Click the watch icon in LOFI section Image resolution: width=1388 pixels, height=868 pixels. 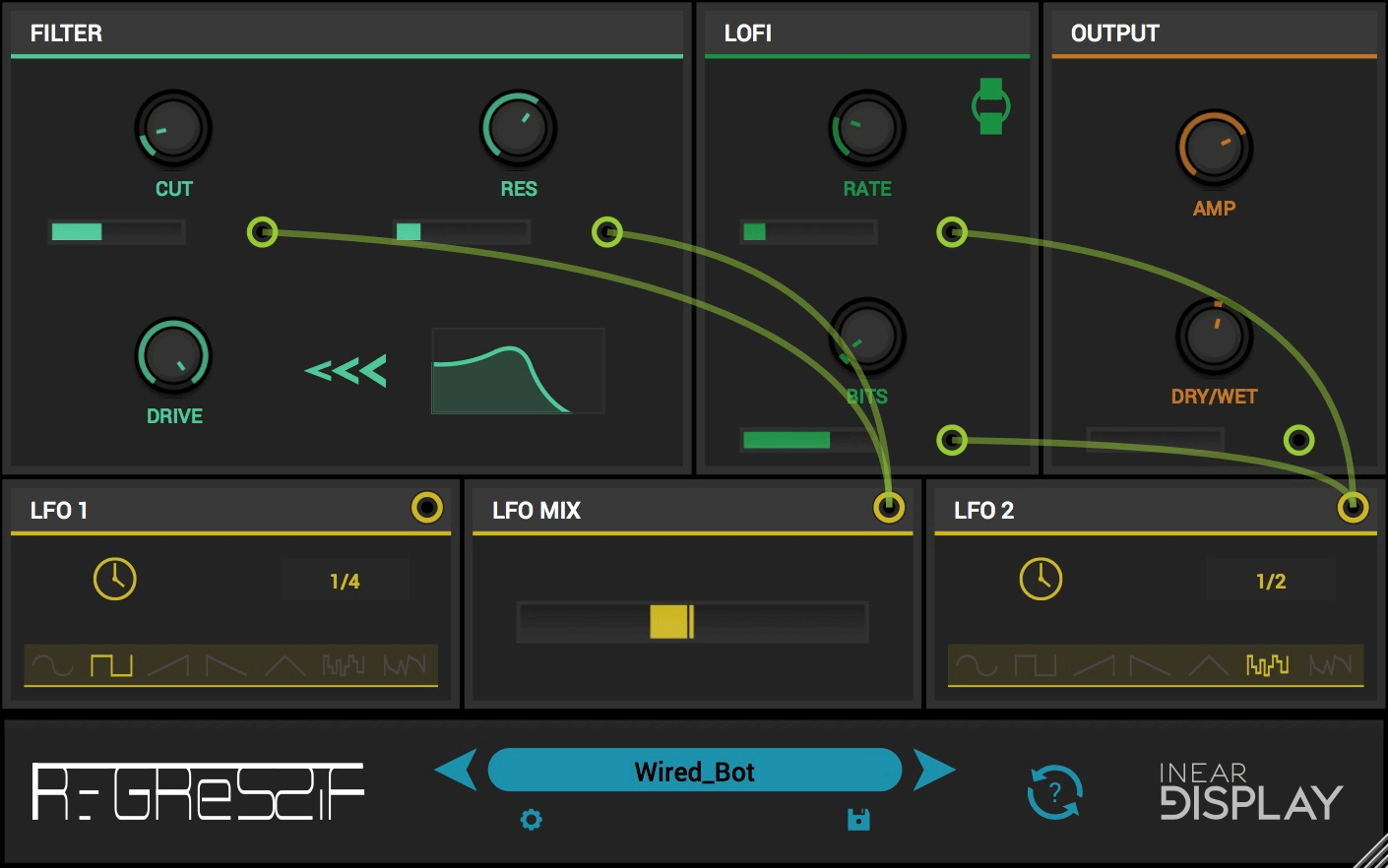[x=990, y=106]
